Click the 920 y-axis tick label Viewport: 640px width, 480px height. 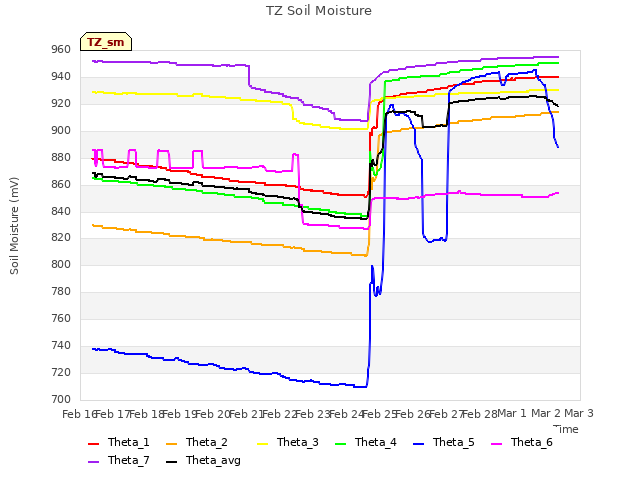(x=61, y=104)
